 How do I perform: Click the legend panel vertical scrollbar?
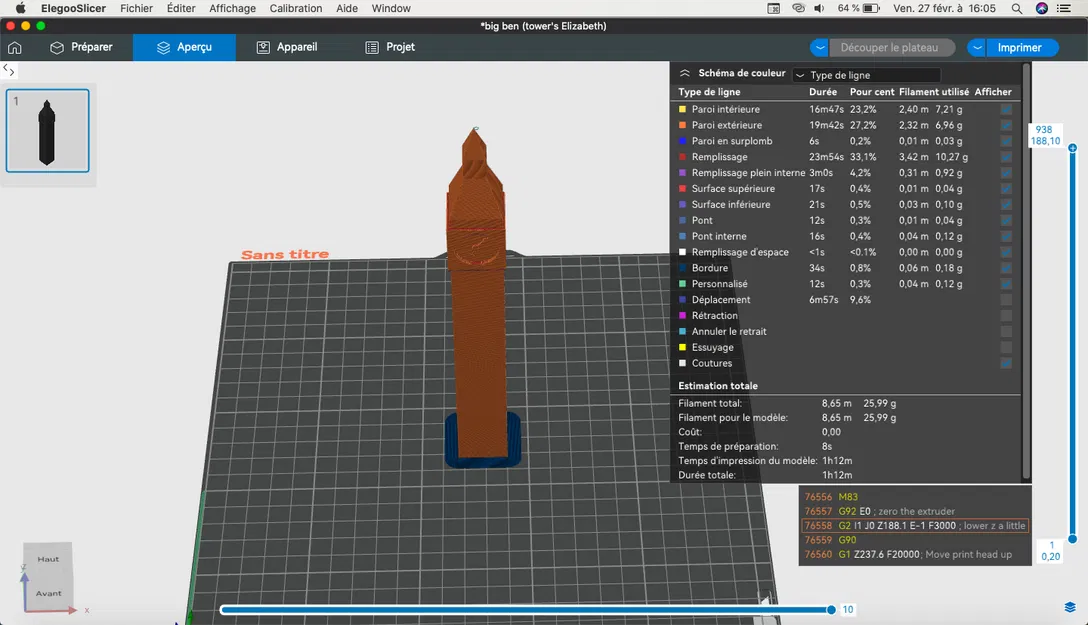pos(1026,271)
